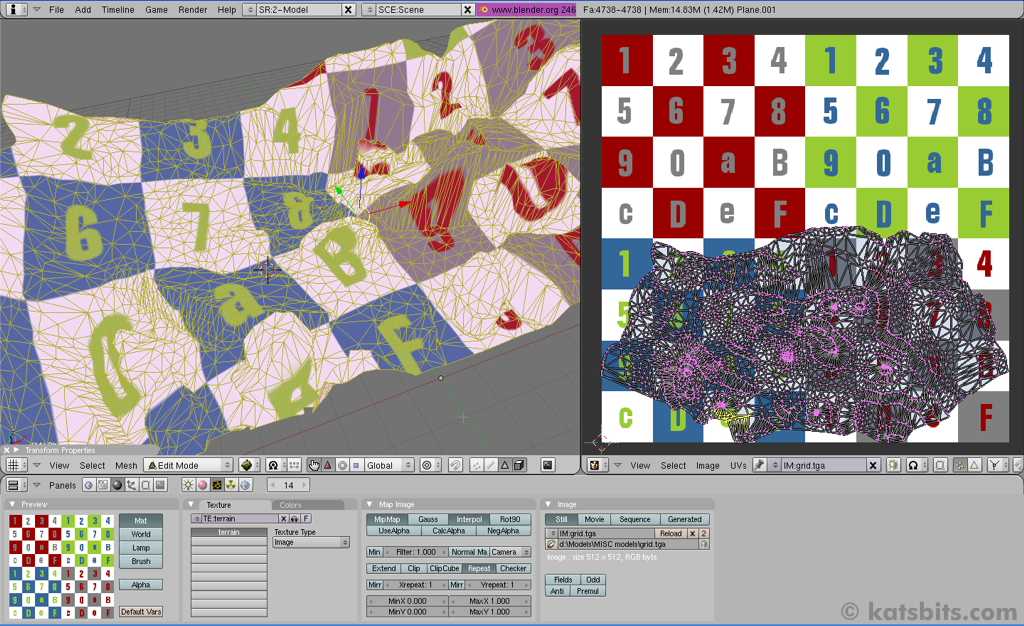Toggle the move object centers only button
The image size is (1024, 626).
pyautogui.click(x=293, y=465)
